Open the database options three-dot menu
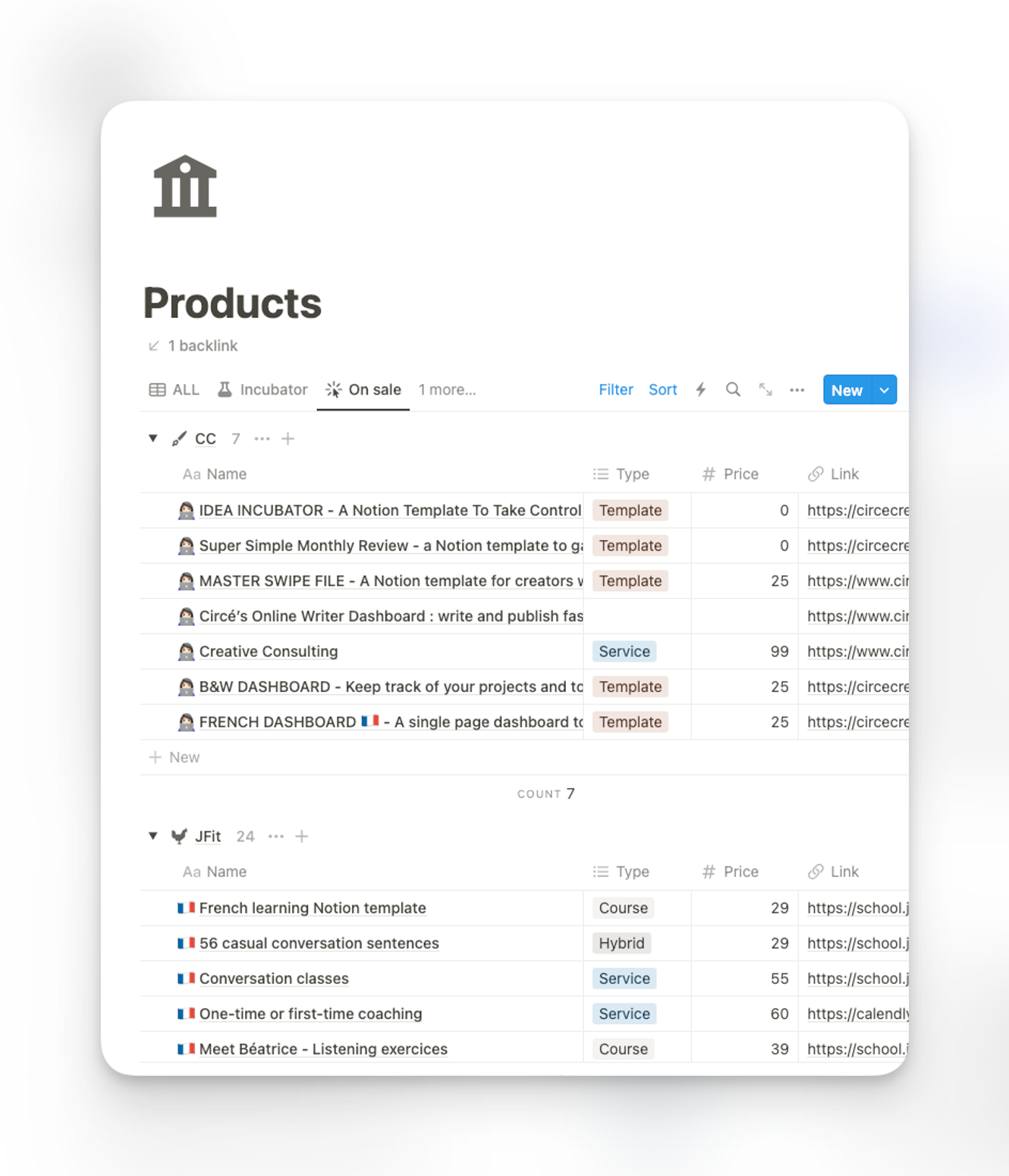The height and width of the screenshot is (1176, 1009). 797,390
